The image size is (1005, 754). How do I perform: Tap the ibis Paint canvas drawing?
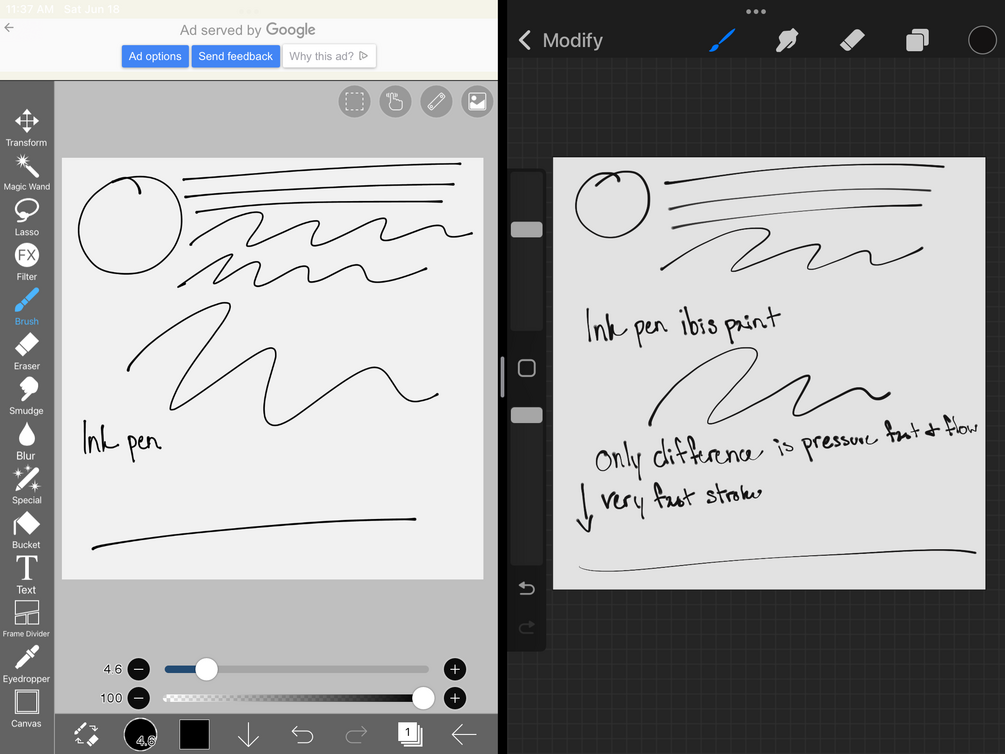[272, 369]
